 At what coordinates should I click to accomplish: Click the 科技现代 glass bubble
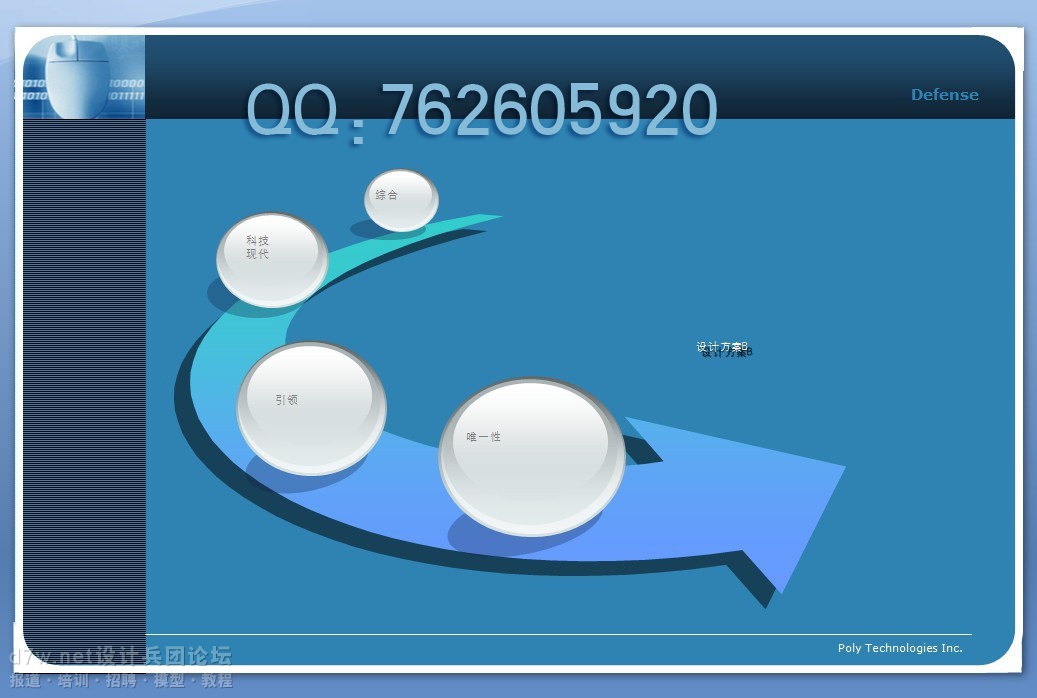tap(272, 259)
